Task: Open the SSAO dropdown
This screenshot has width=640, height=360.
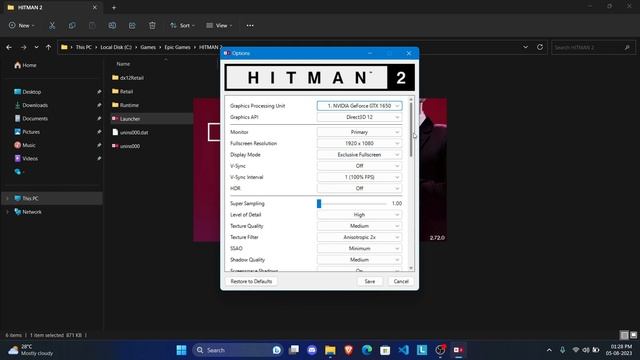Action: pyautogui.click(x=359, y=248)
